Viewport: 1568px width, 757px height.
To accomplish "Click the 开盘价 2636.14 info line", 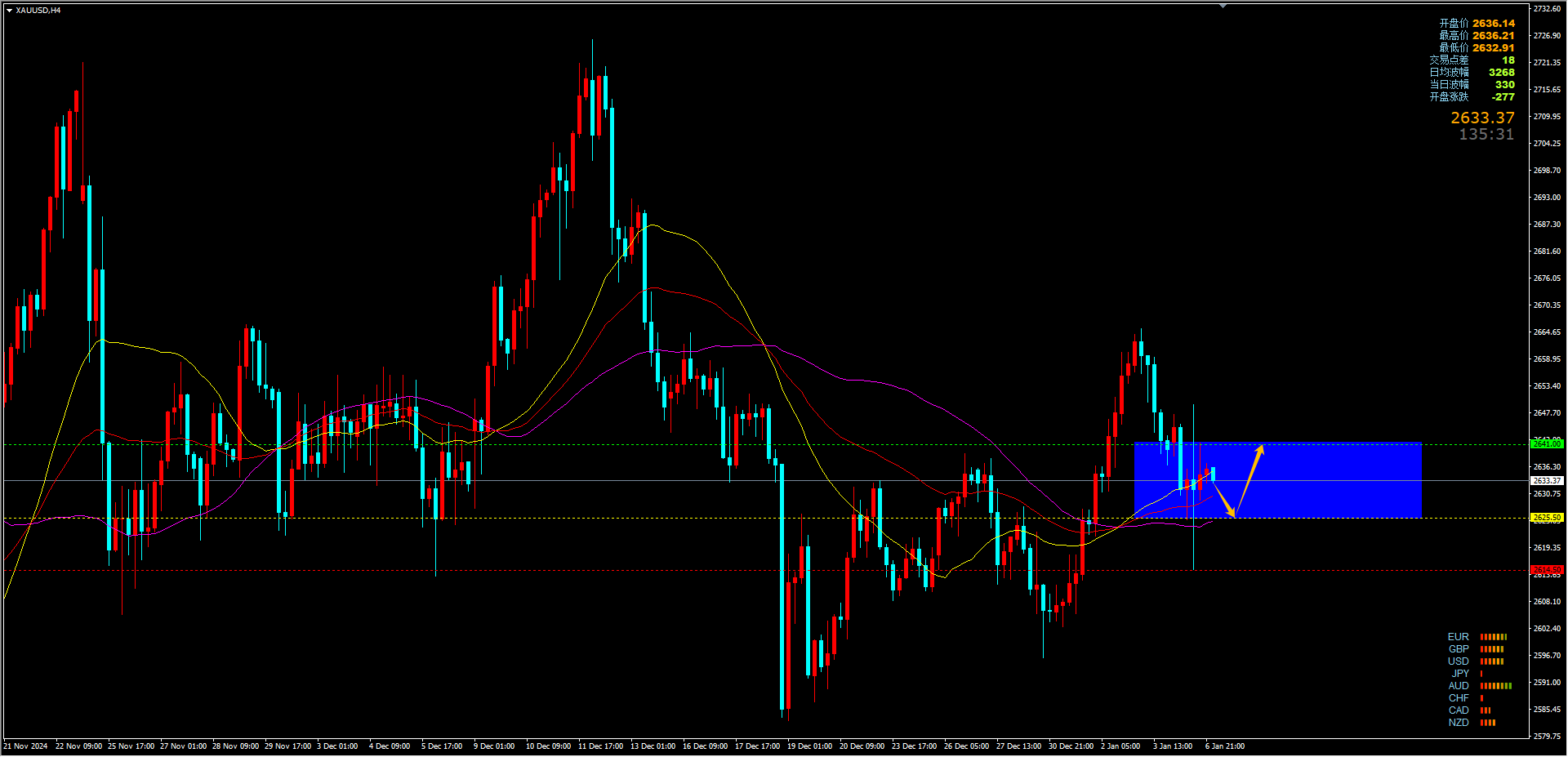I will pyautogui.click(x=1477, y=24).
